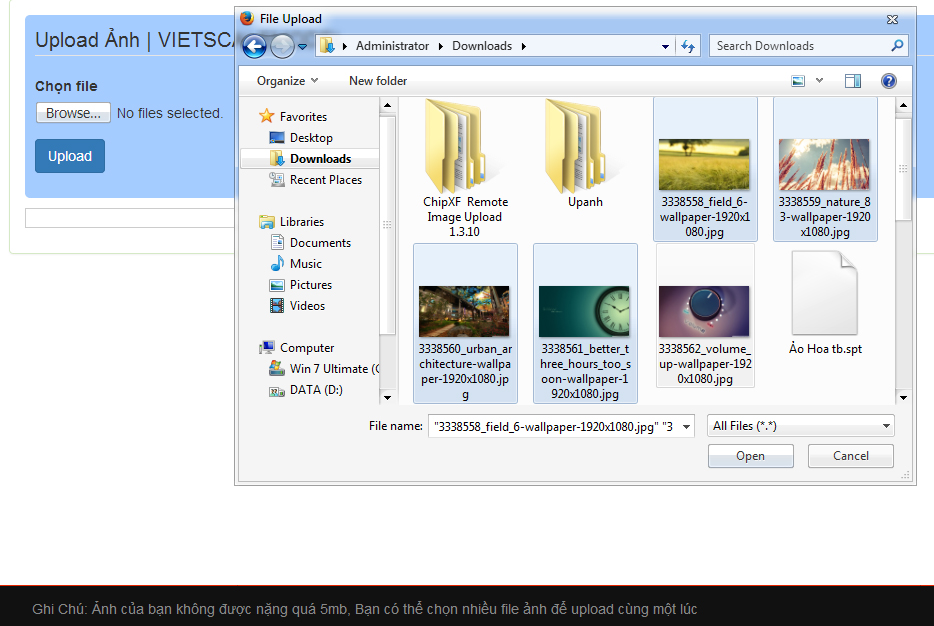Image resolution: width=934 pixels, height=626 pixels.
Task: Click file list scrollbar up arrow
Action: click(x=903, y=105)
